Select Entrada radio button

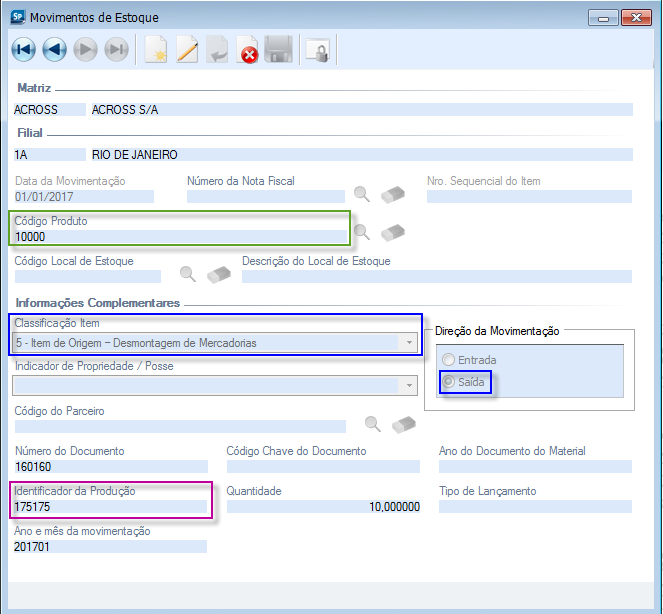(x=448, y=360)
